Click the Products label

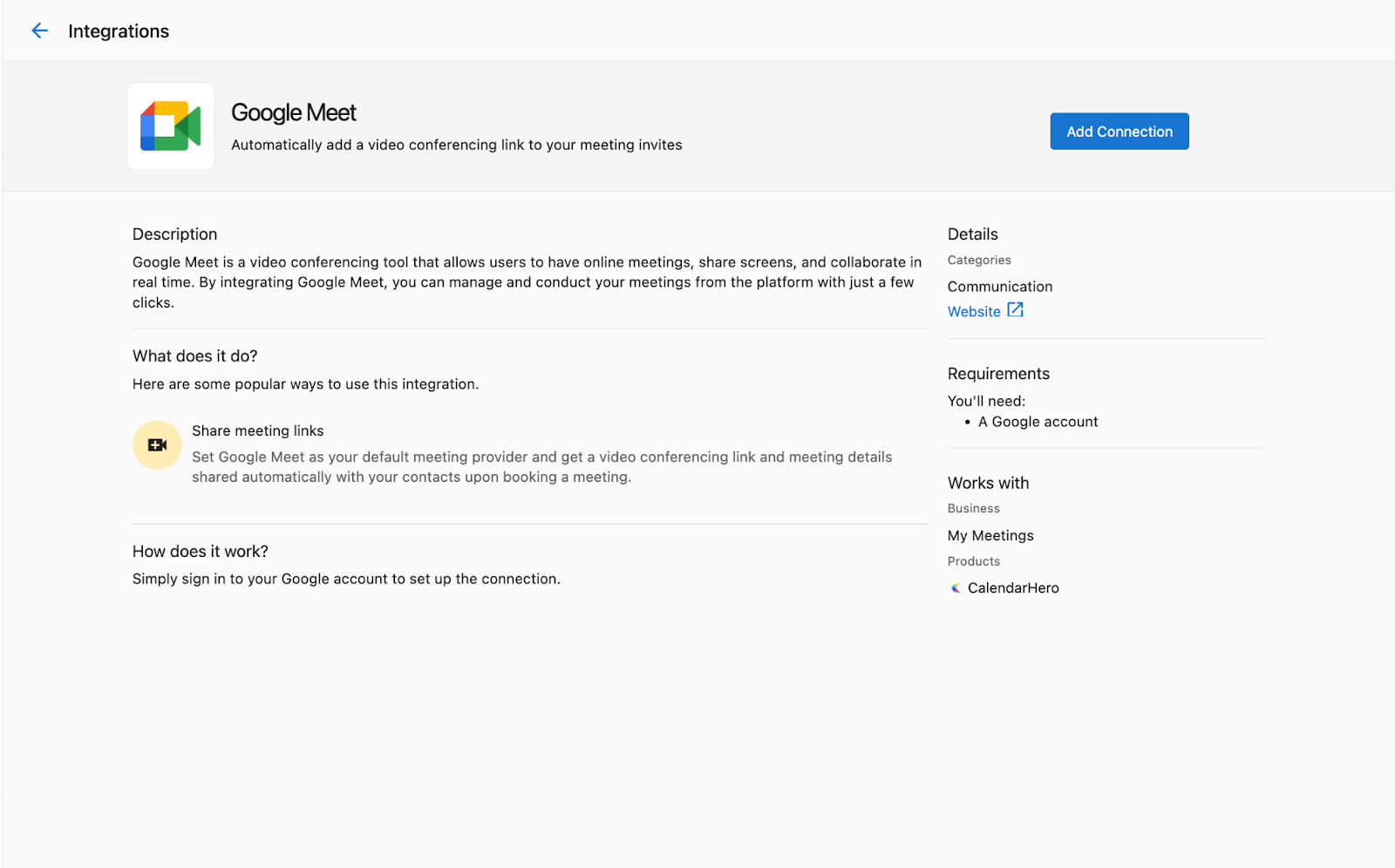tap(974, 561)
